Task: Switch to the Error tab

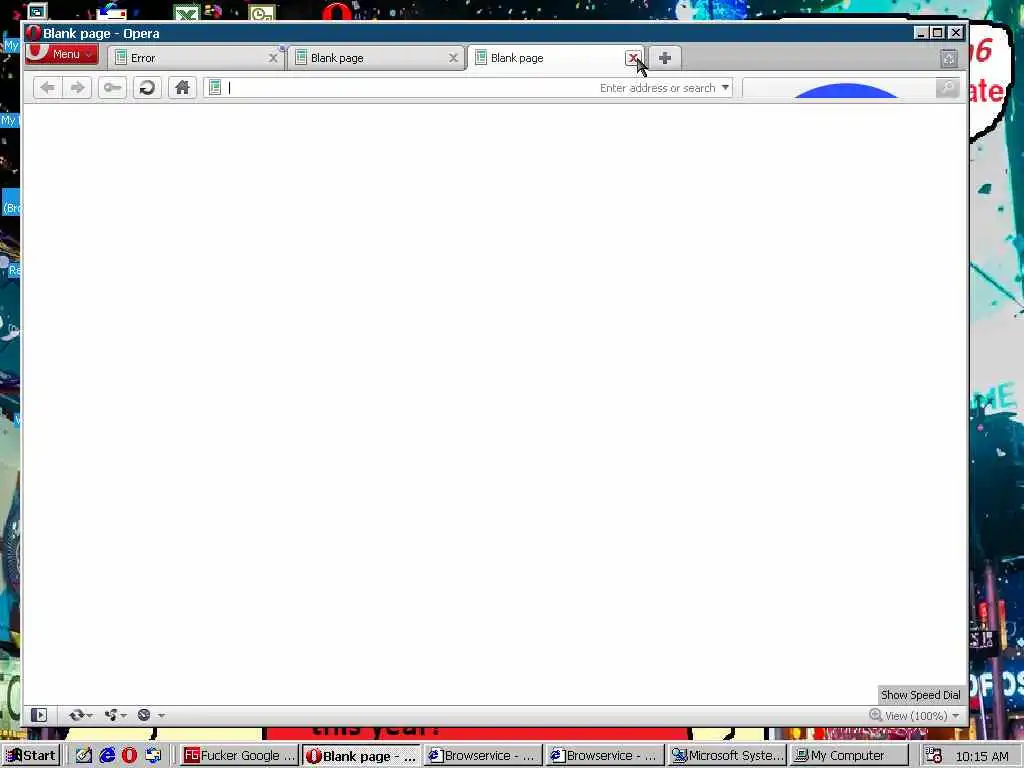Action: click(x=196, y=58)
